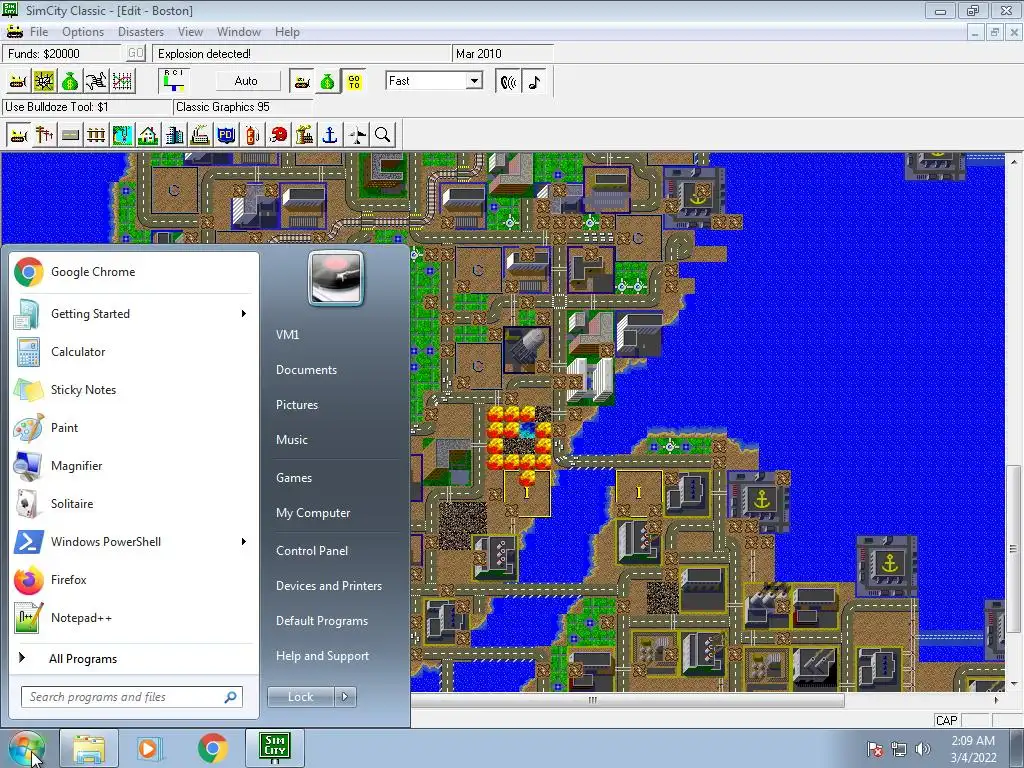1024x768 pixels.
Task: Select the Road building tool
Action: coord(71,135)
